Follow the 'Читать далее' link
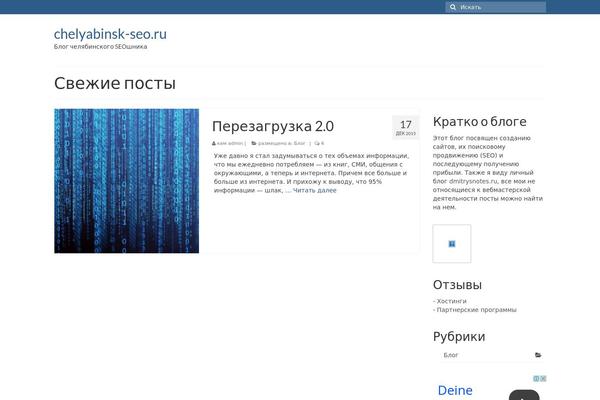 [x=315, y=190]
